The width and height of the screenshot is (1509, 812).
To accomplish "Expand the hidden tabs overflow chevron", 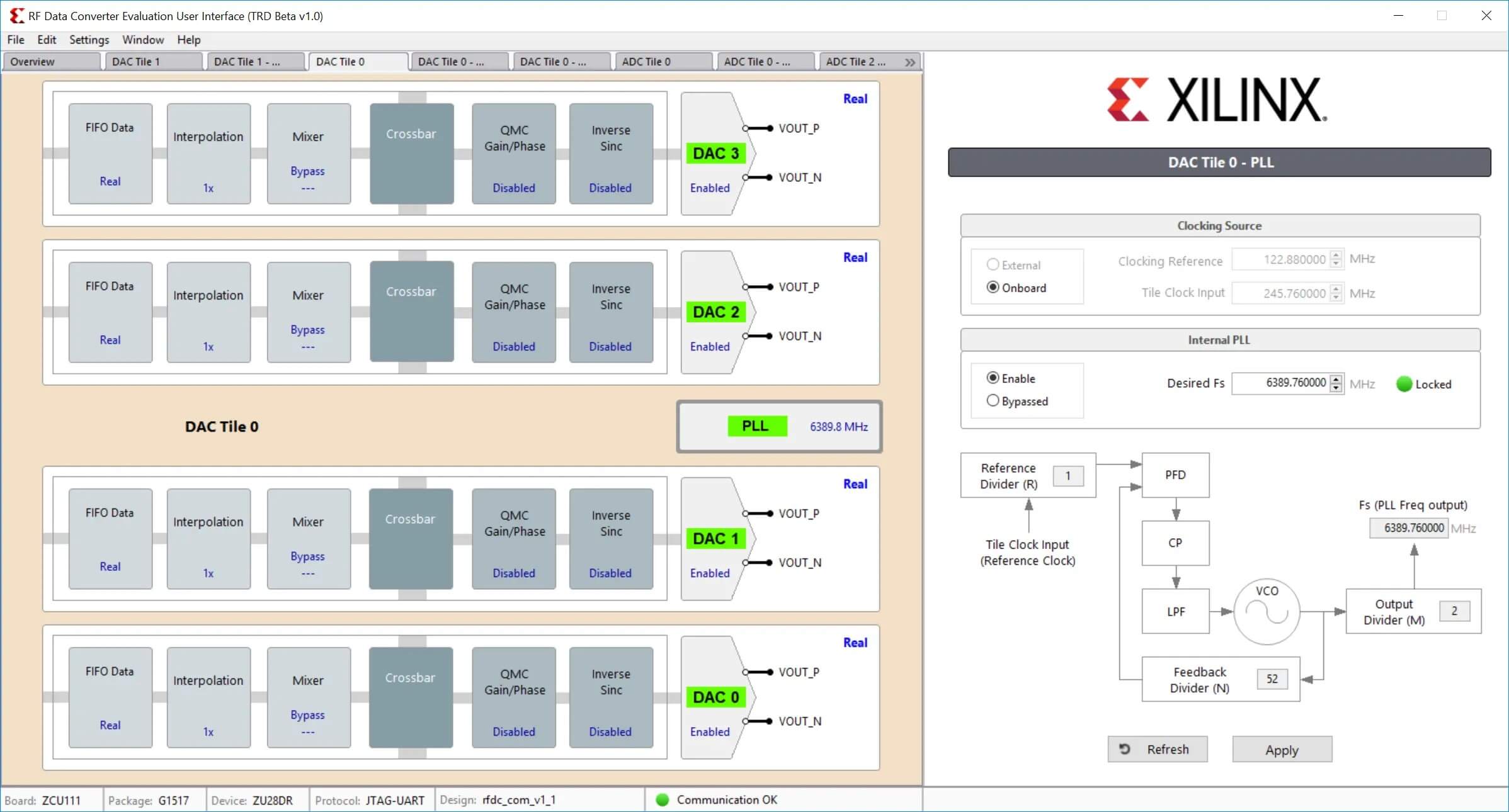I will click(910, 62).
